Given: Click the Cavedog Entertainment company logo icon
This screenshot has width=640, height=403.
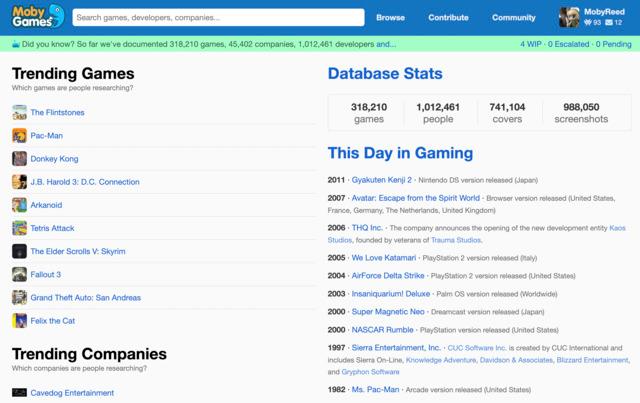Looking at the screenshot, I should pyautogui.click(x=19, y=394).
